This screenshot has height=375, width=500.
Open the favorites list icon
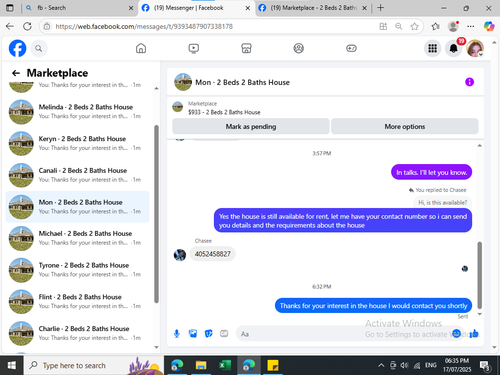[x=435, y=26]
